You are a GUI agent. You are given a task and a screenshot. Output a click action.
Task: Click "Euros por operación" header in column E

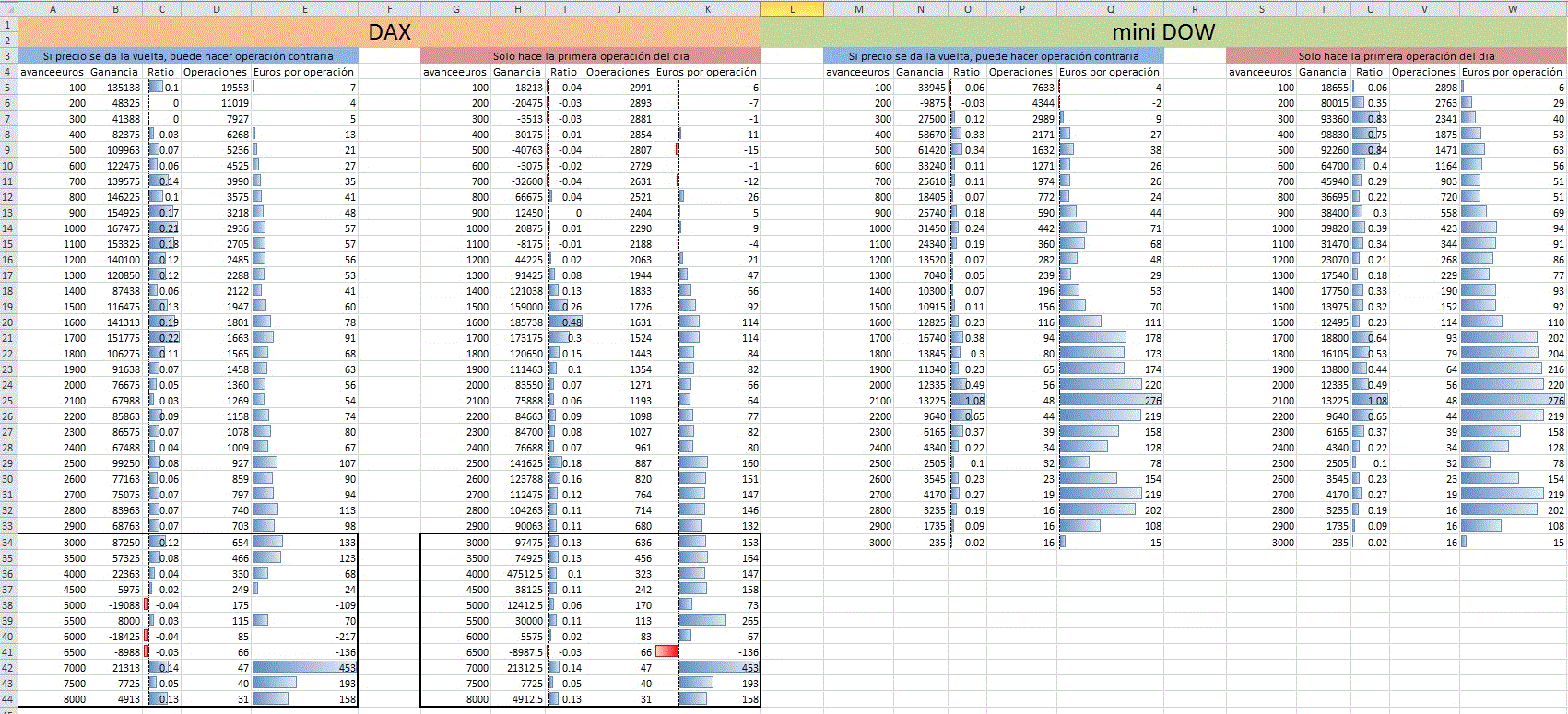tap(305, 72)
